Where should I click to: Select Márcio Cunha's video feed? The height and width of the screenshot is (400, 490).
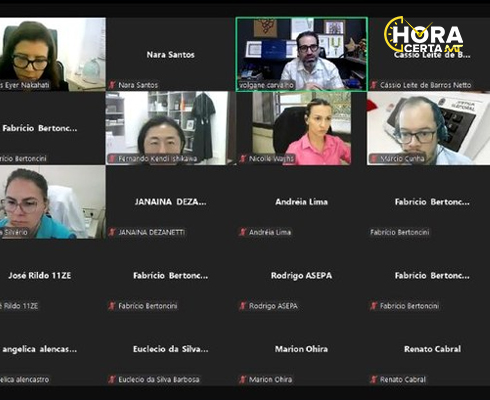pyautogui.click(x=429, y=128)
